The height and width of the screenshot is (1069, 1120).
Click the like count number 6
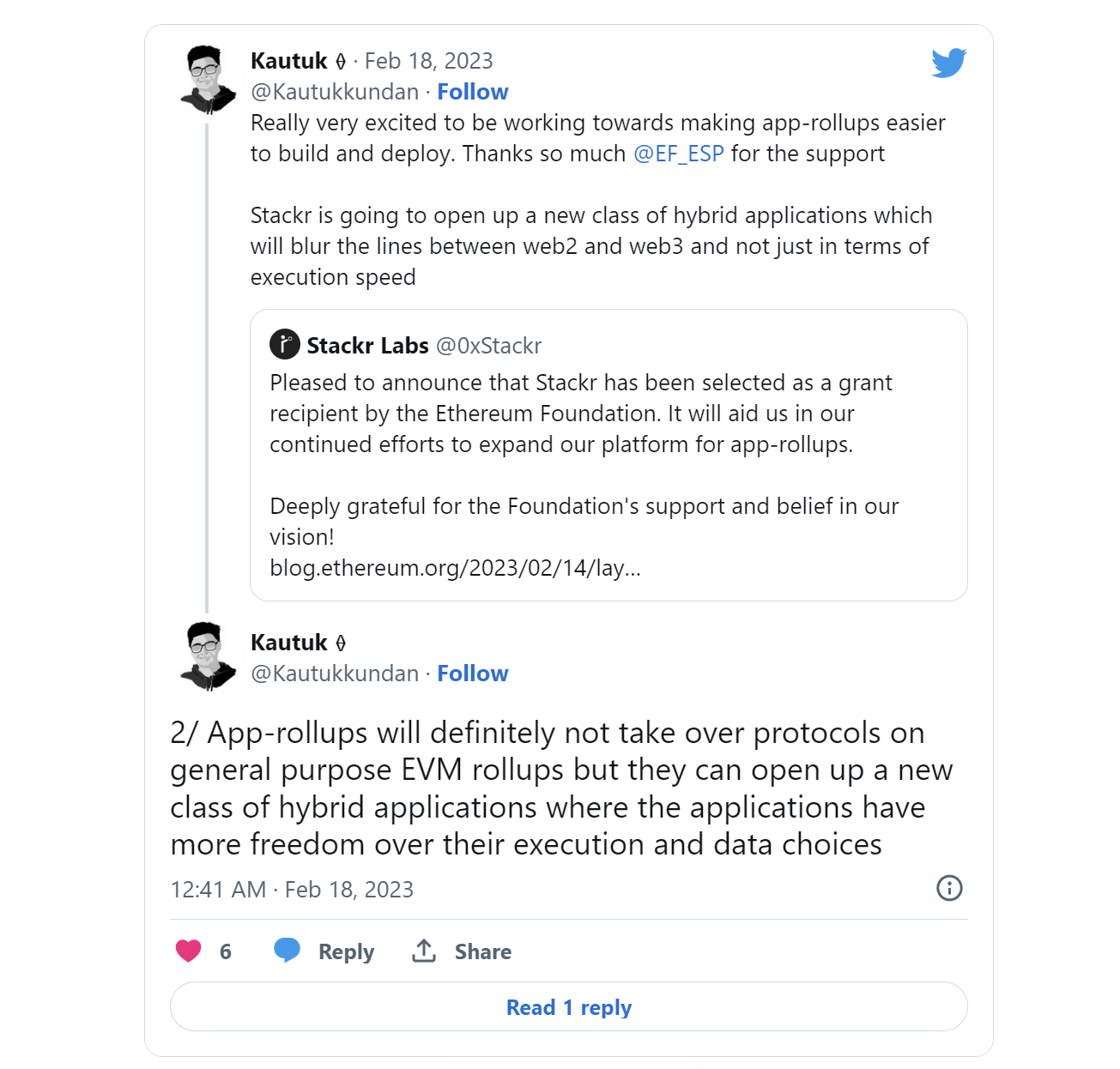point(226,951)
